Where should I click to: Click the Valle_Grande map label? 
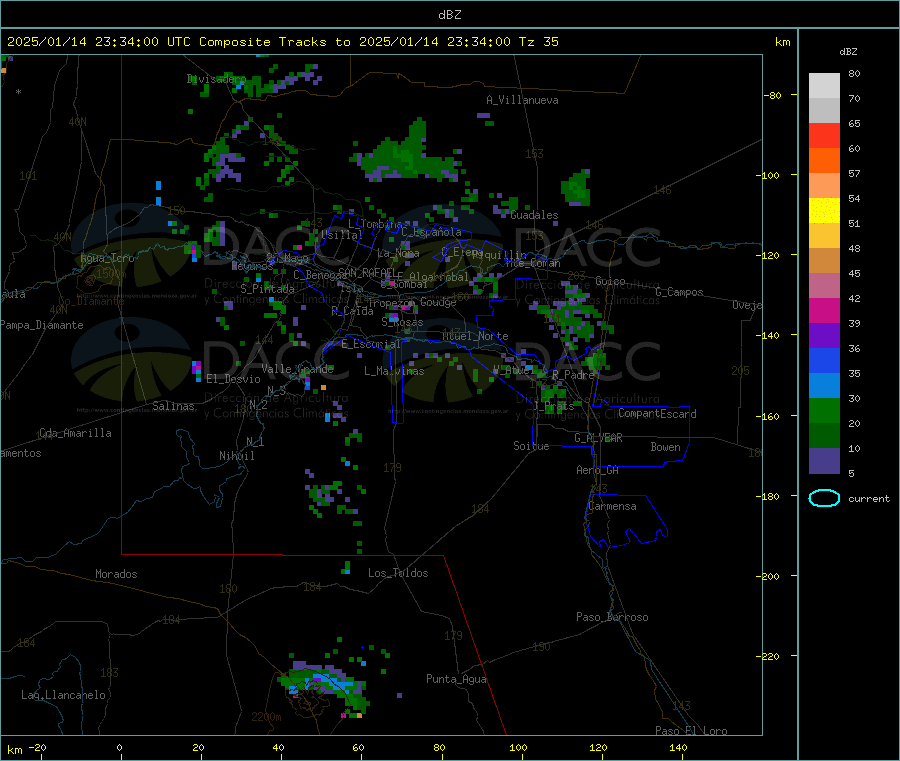tap(297, 369)
